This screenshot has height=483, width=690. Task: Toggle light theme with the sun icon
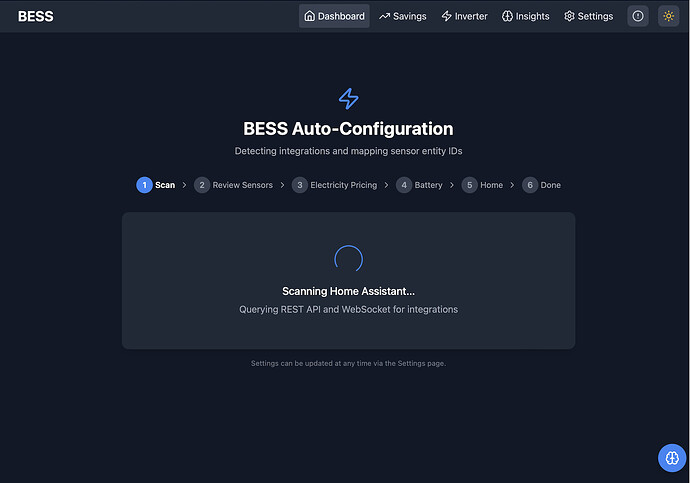click(x=668, y=16)
